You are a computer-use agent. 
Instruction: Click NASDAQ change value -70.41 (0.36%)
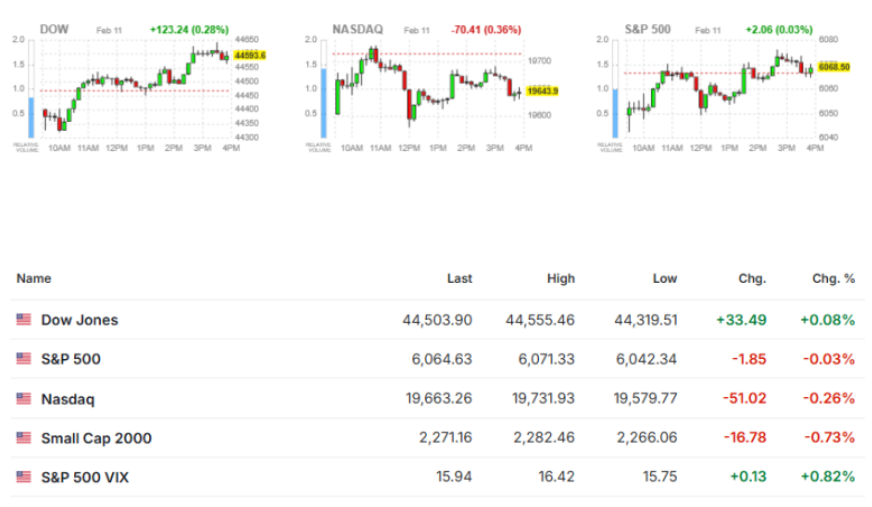[x=485, y=30]
